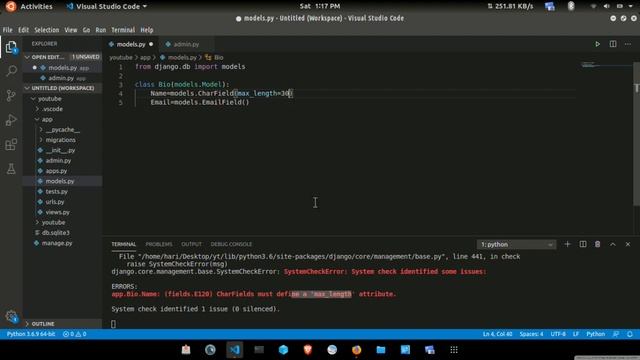640x360 pixels.
Task: Kill the terminal with trash icon
Action: coord(598,244)
